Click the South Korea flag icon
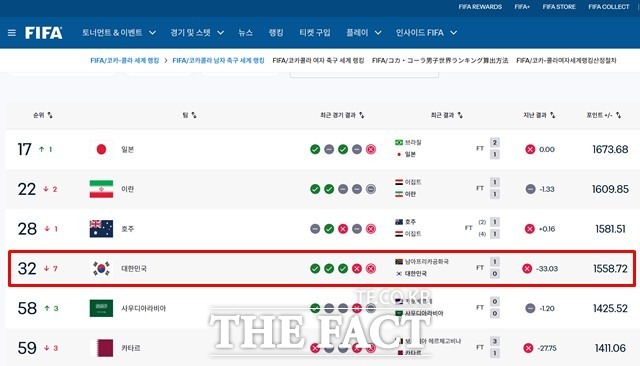The width and height of the screenshot is (640, 366). 101,268
